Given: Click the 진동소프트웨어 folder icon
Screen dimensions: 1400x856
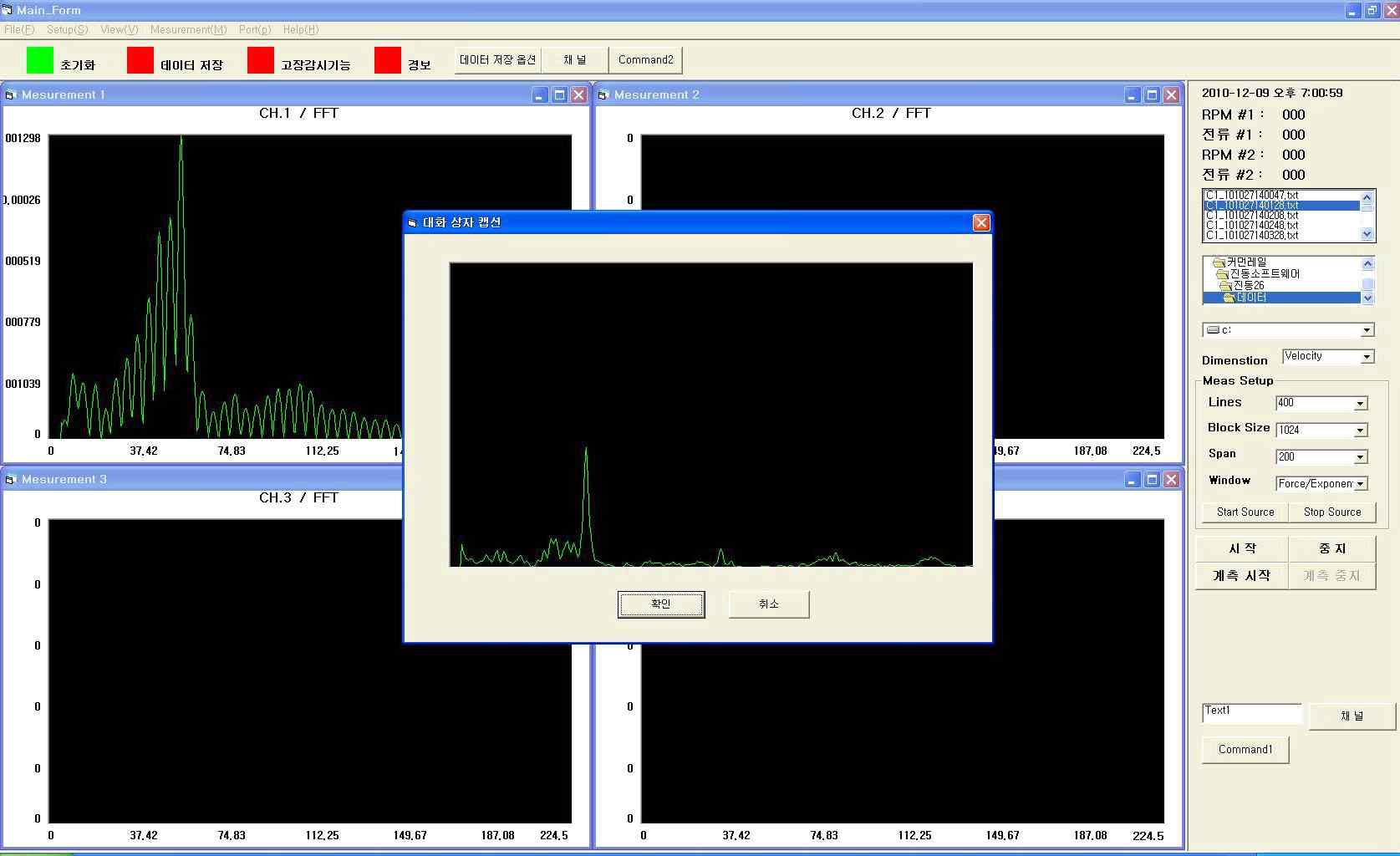Looking at the screenshot, I should (x=1223, y=274).
